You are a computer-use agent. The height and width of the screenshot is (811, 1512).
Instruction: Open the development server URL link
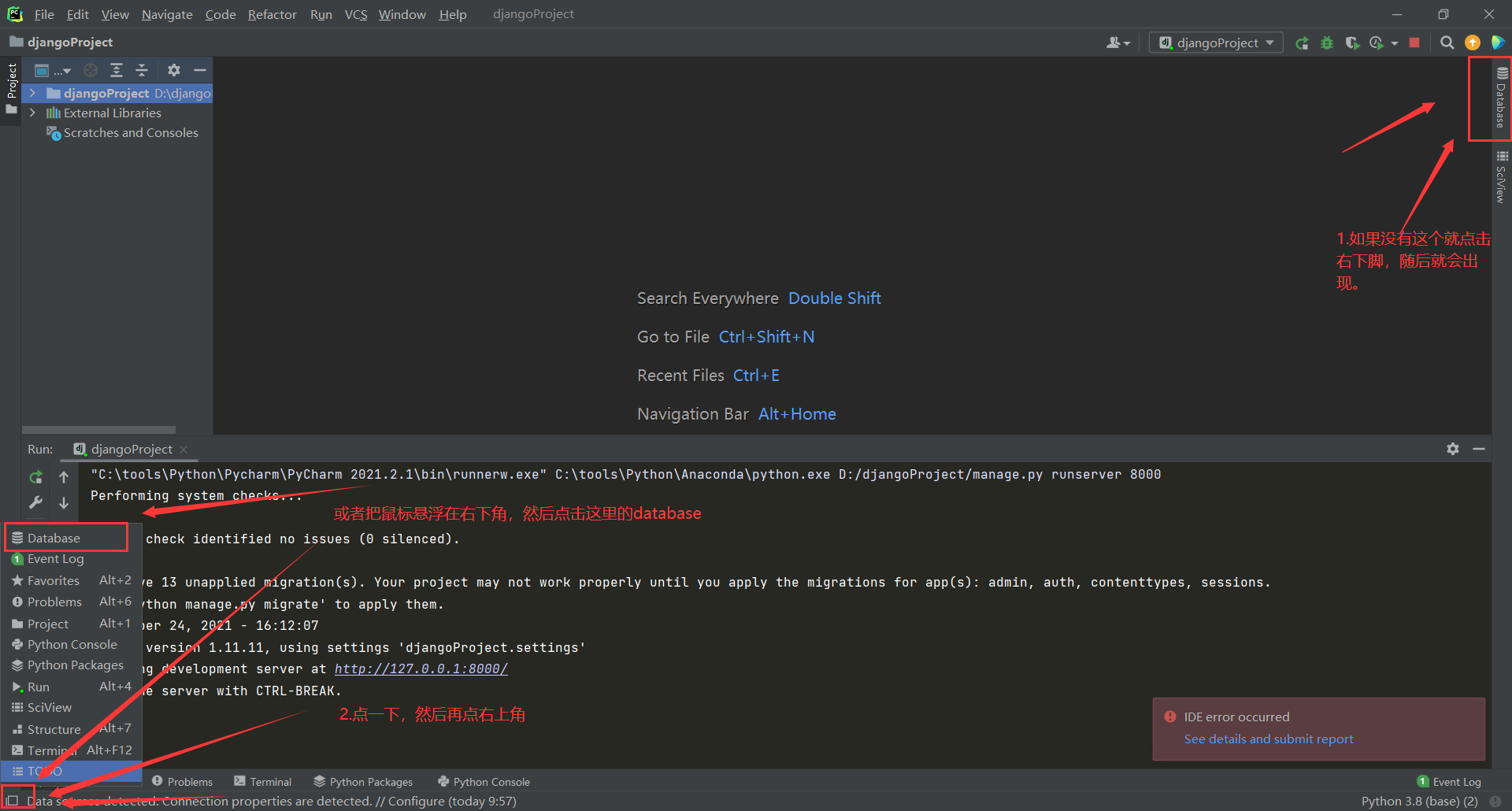point(421,668)
